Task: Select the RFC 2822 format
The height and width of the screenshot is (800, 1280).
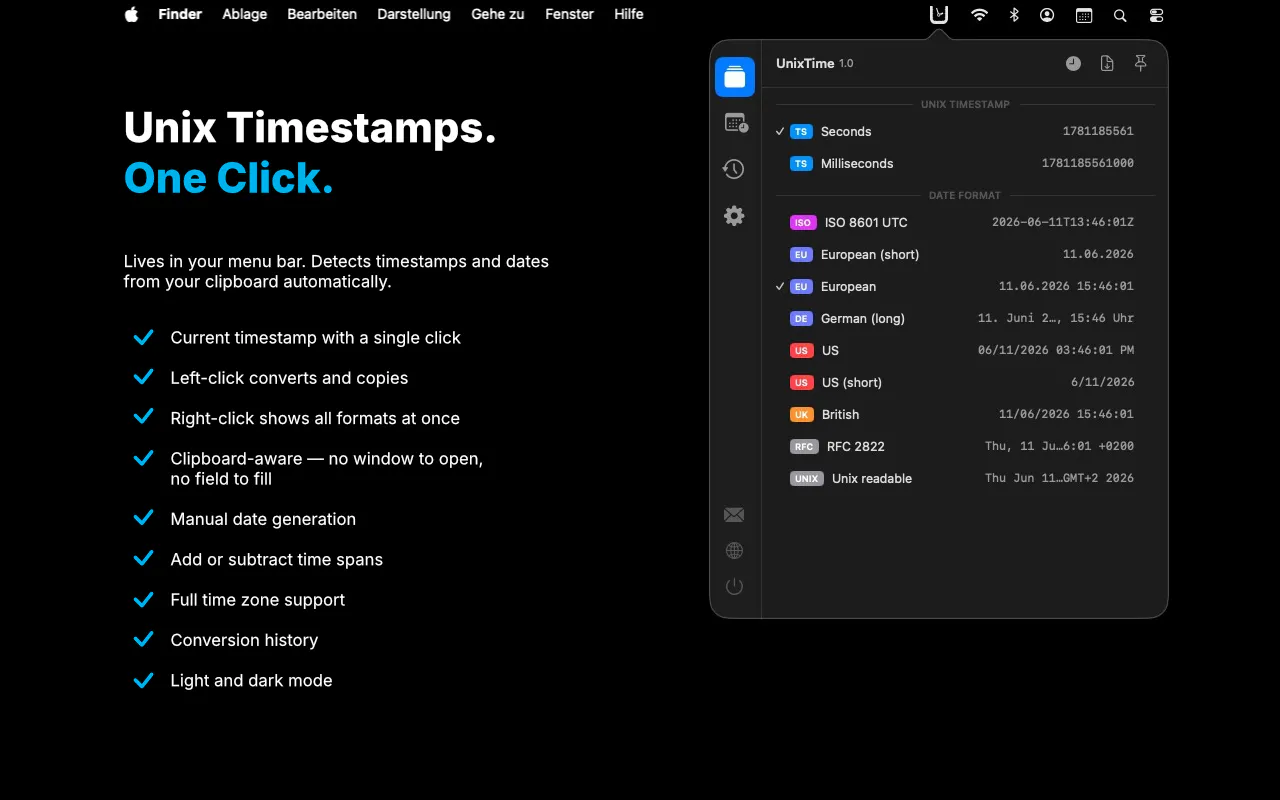Action: [x=965, y=446]
